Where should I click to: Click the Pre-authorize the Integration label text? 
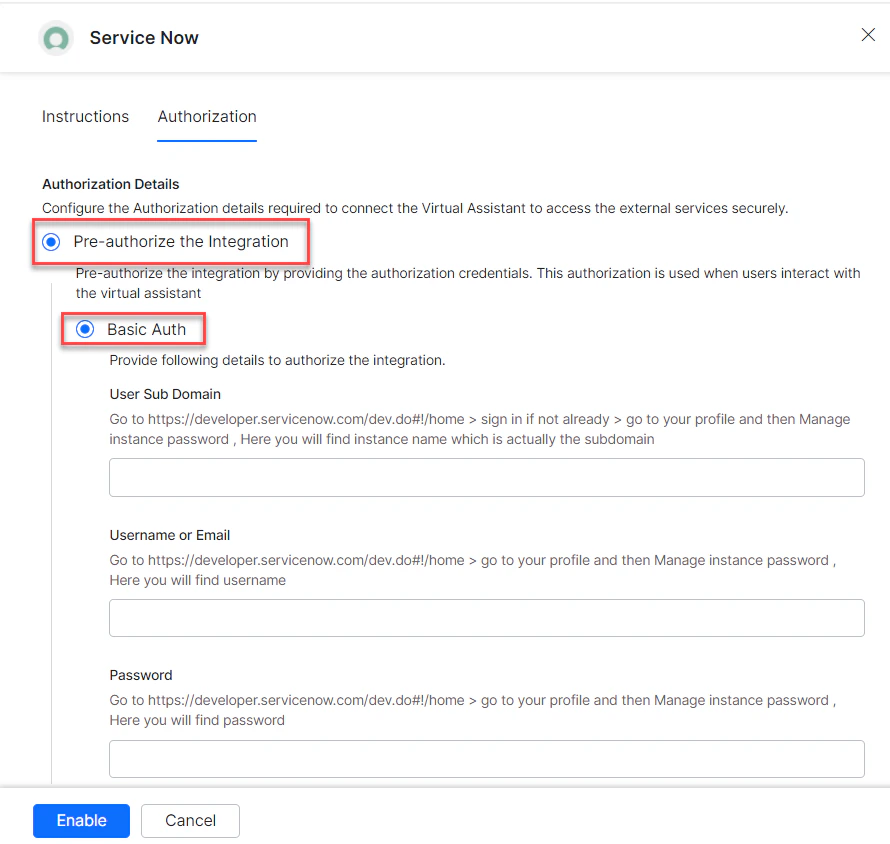pyautogui.click(x=184, y=241)
